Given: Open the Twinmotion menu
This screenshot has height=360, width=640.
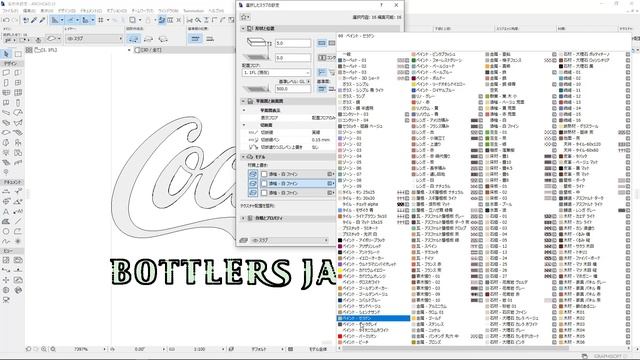Looking at the screenshot, I should coord(193,11).
